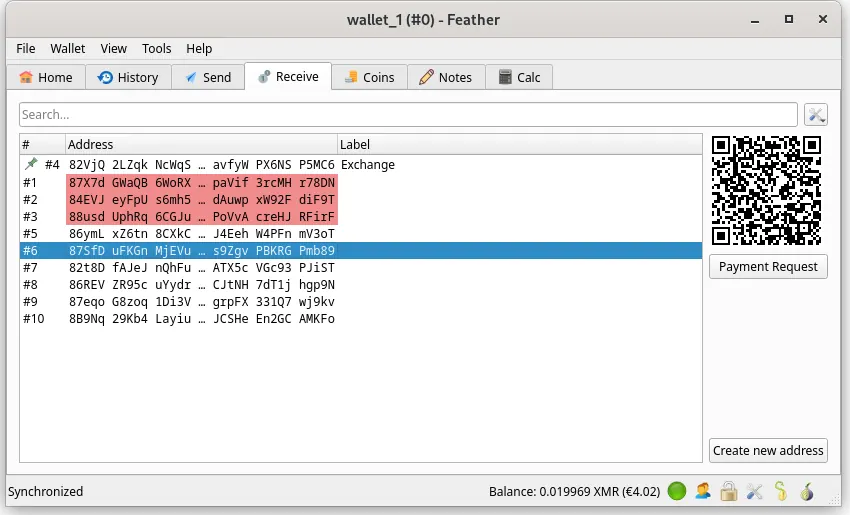The width and height of the screenshot is (850, 515).
Task: Click the Exchange label on address #4
Action: point(368,164)
